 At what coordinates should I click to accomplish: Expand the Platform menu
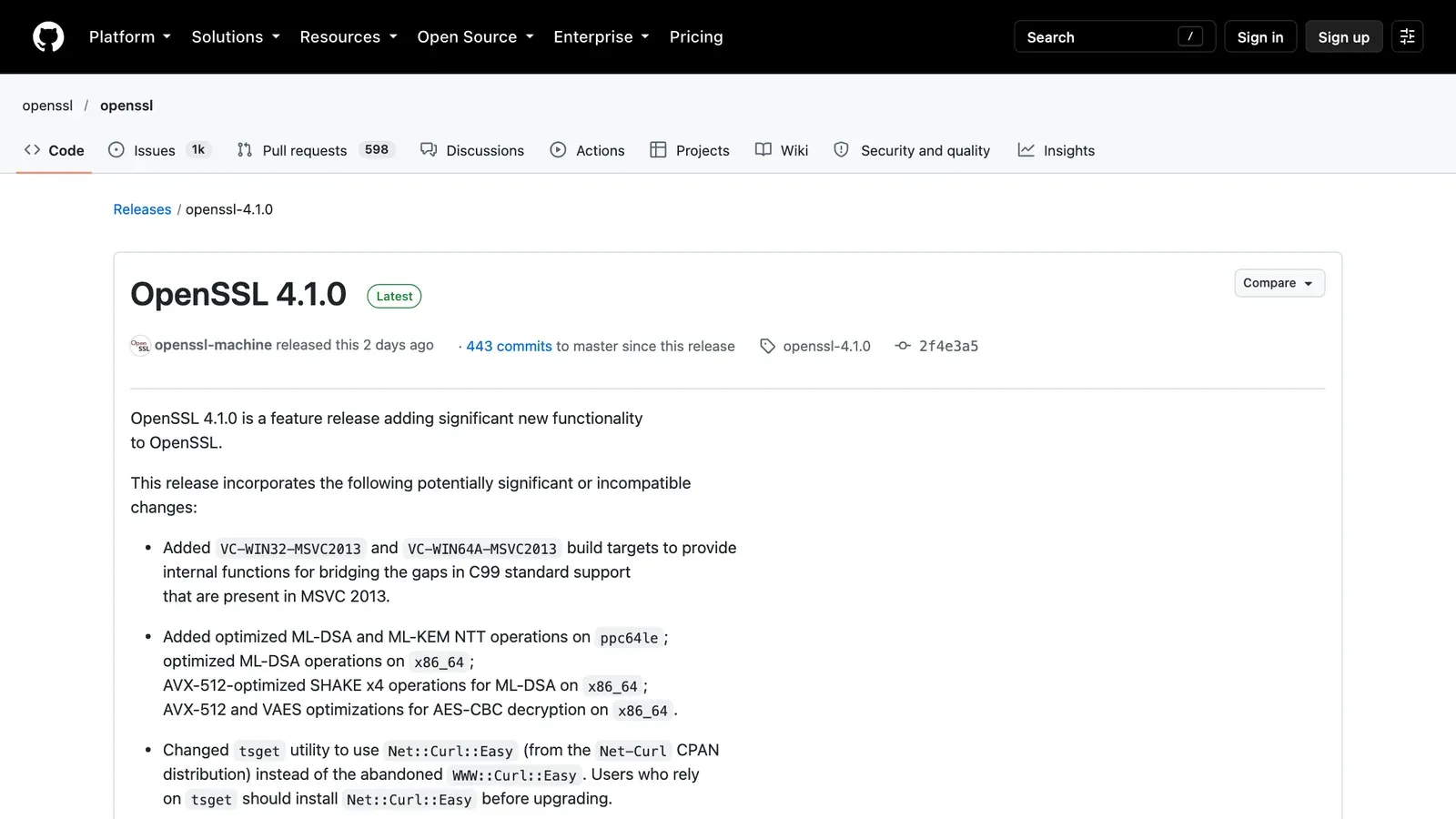coord(130,37)
